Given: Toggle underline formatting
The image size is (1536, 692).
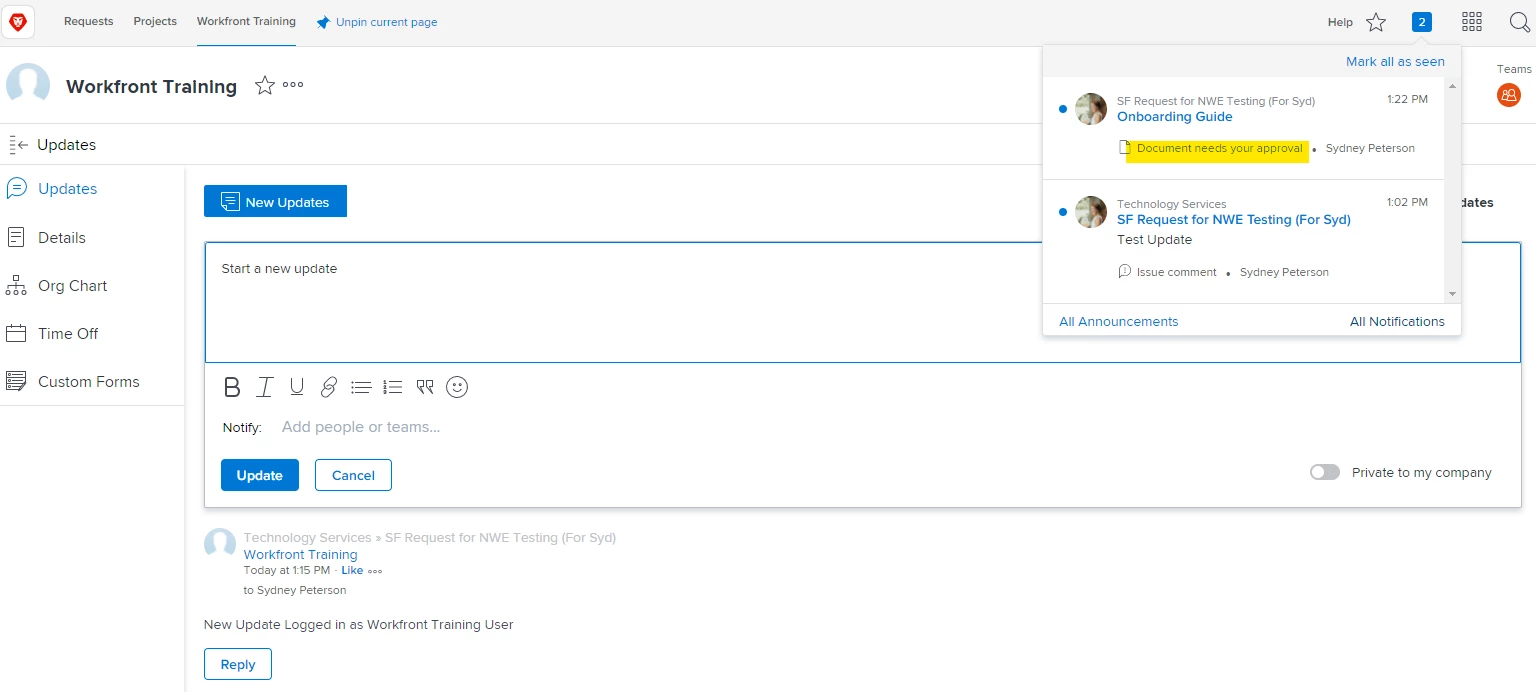Looking at the screenshot, I should (x=297, y=387).
